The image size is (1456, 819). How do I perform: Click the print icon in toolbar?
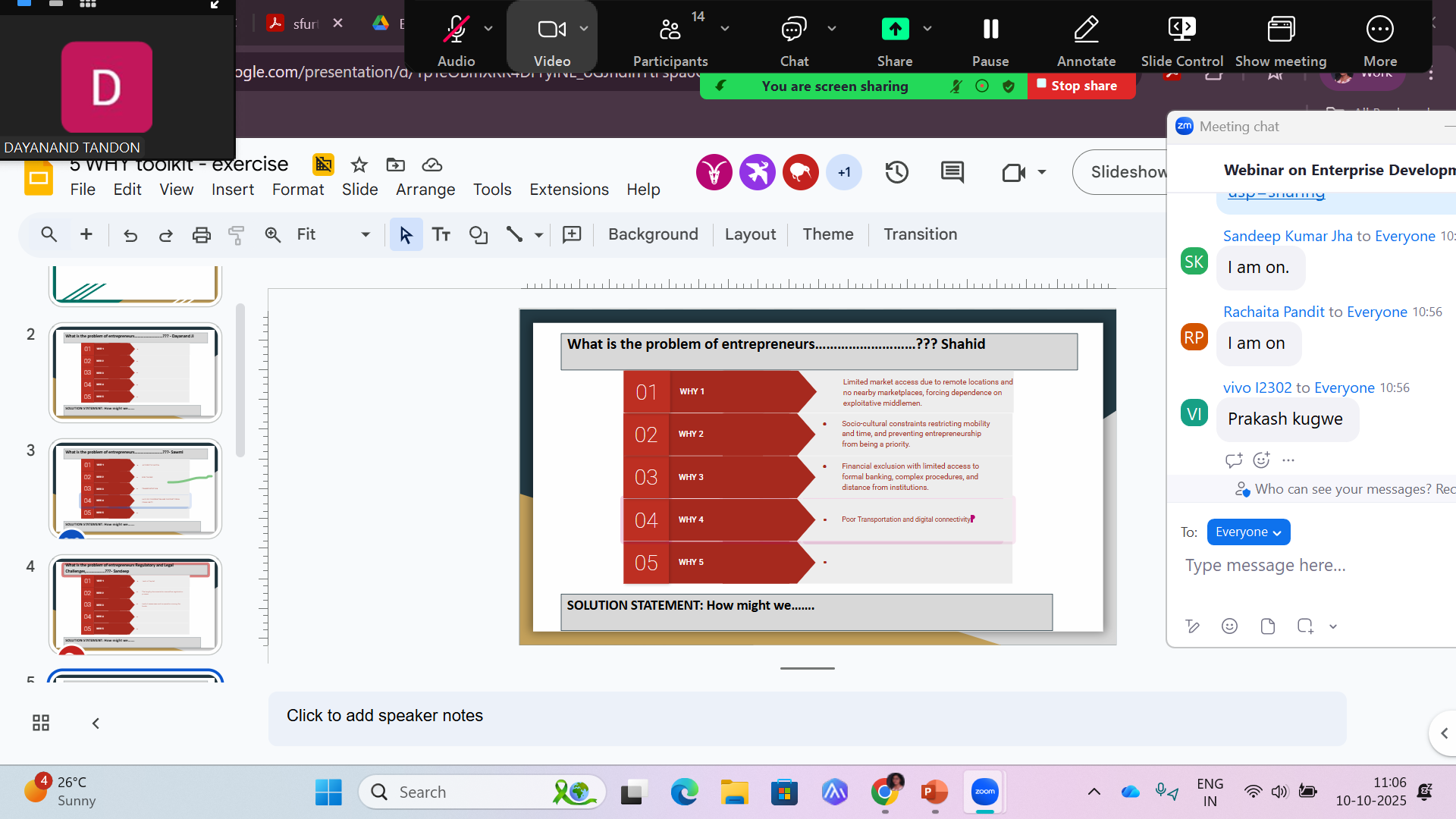[x=201, y=235]
